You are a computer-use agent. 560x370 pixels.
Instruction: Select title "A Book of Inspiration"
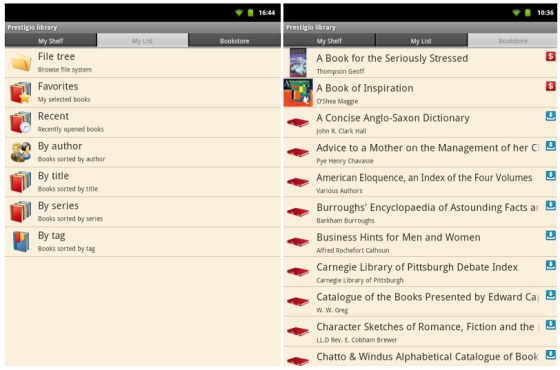tap(365, 88)
